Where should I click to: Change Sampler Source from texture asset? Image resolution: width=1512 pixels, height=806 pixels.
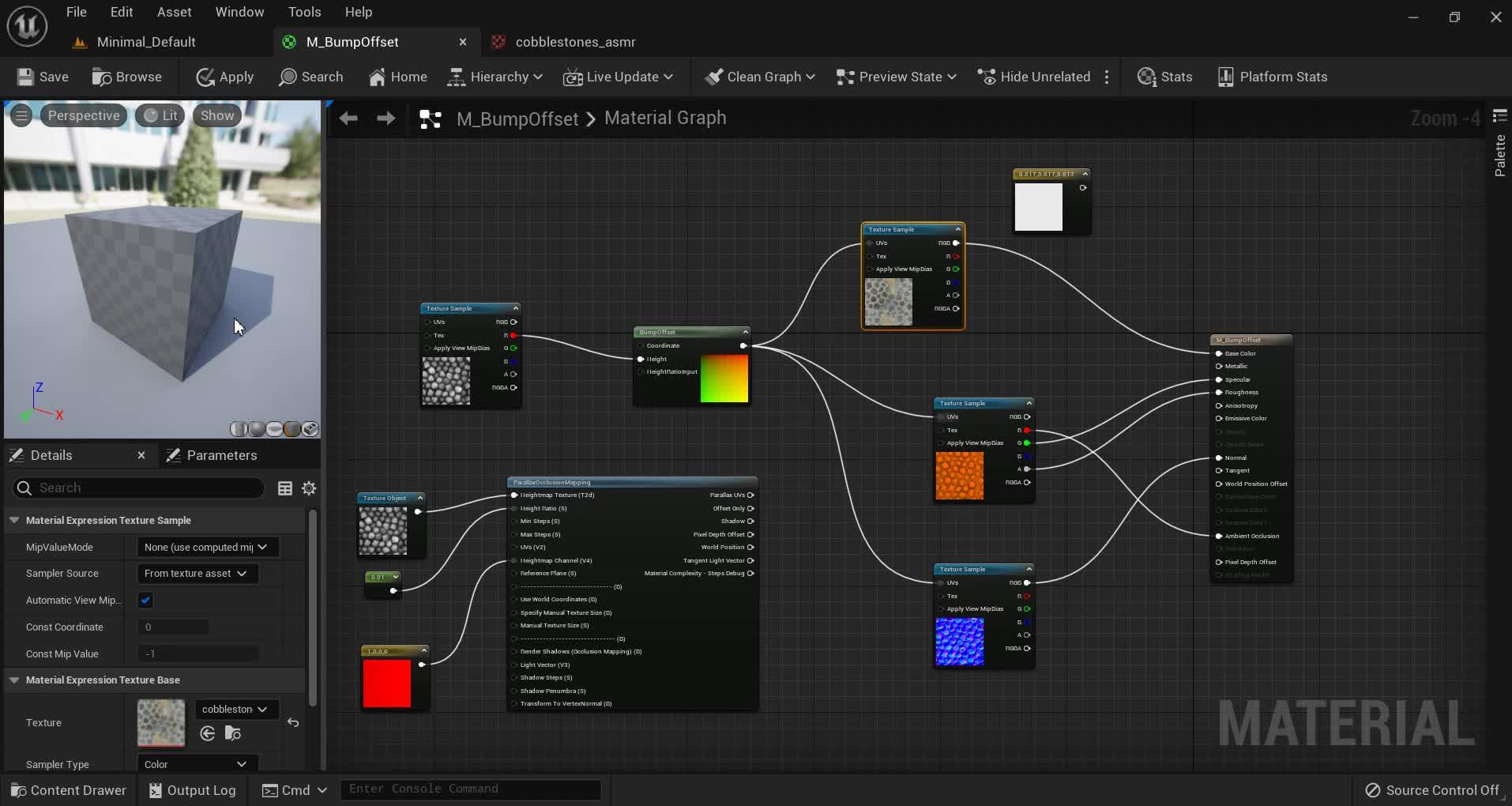pos(195,574)
